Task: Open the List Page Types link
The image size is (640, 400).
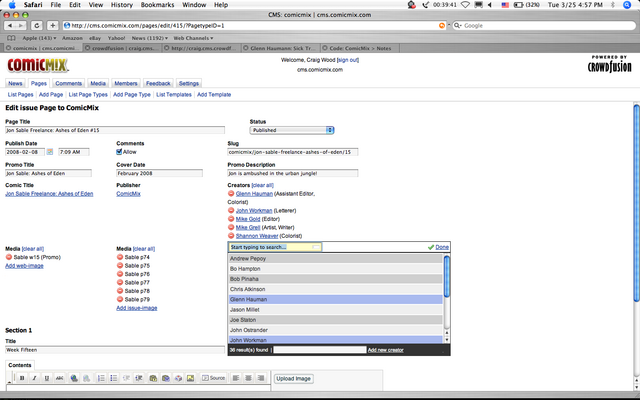Action: tap(88, 94)
